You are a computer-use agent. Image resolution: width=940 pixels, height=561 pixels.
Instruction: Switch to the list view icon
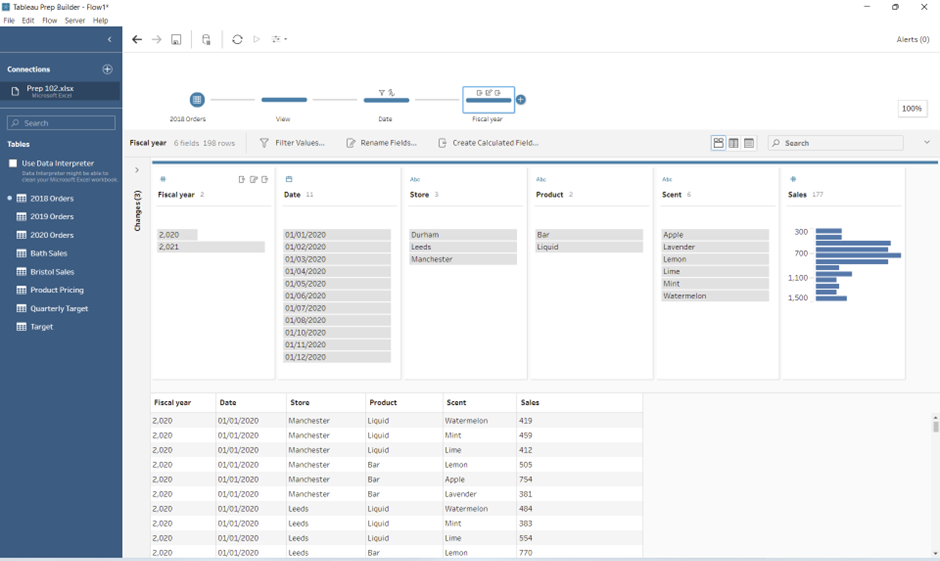[734, 143]
